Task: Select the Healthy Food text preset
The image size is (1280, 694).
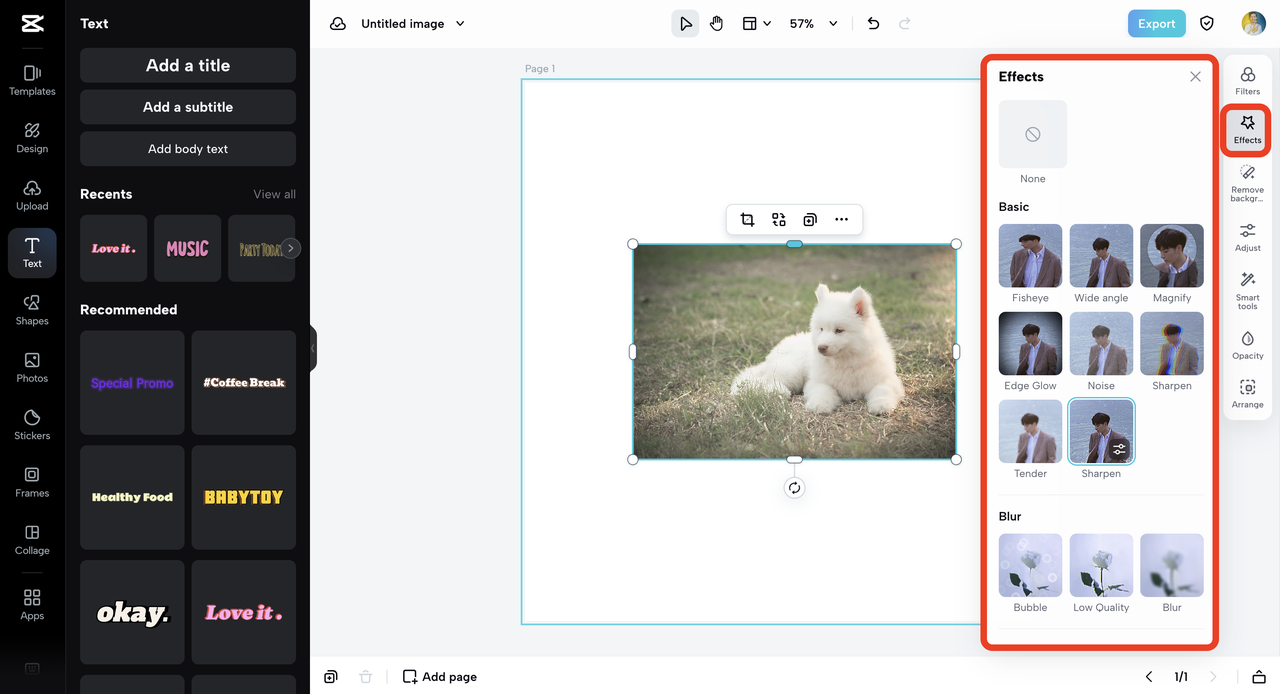Action: (132, 497)
